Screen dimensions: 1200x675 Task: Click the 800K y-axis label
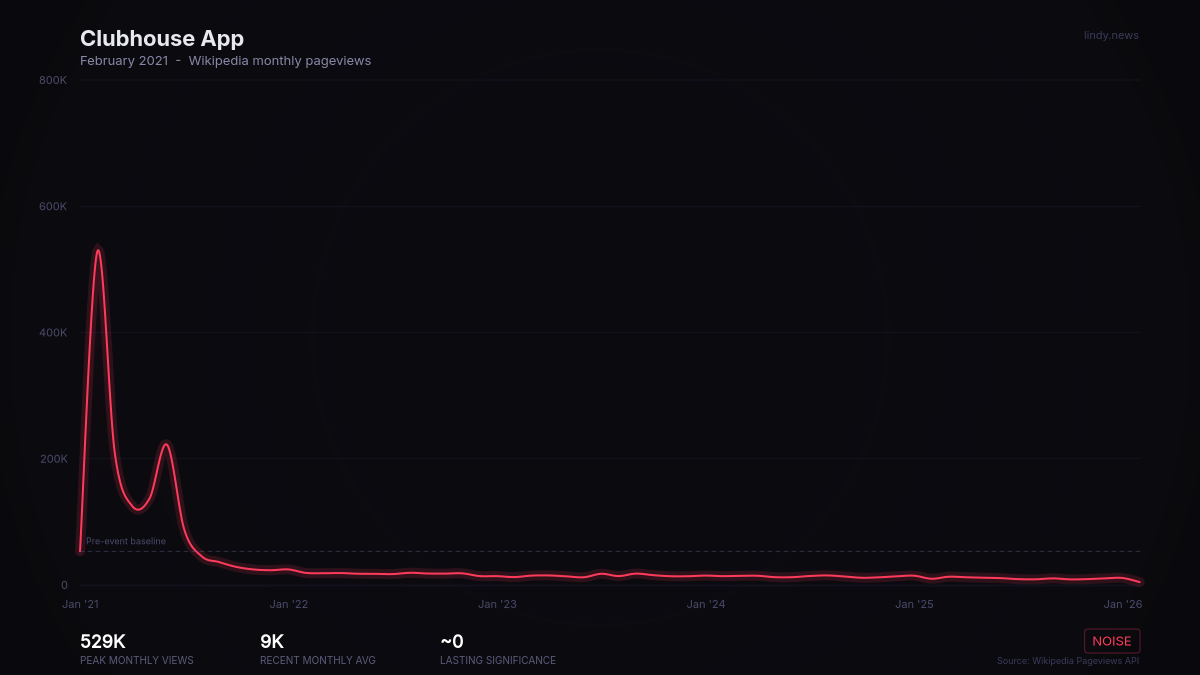point(53,80)
